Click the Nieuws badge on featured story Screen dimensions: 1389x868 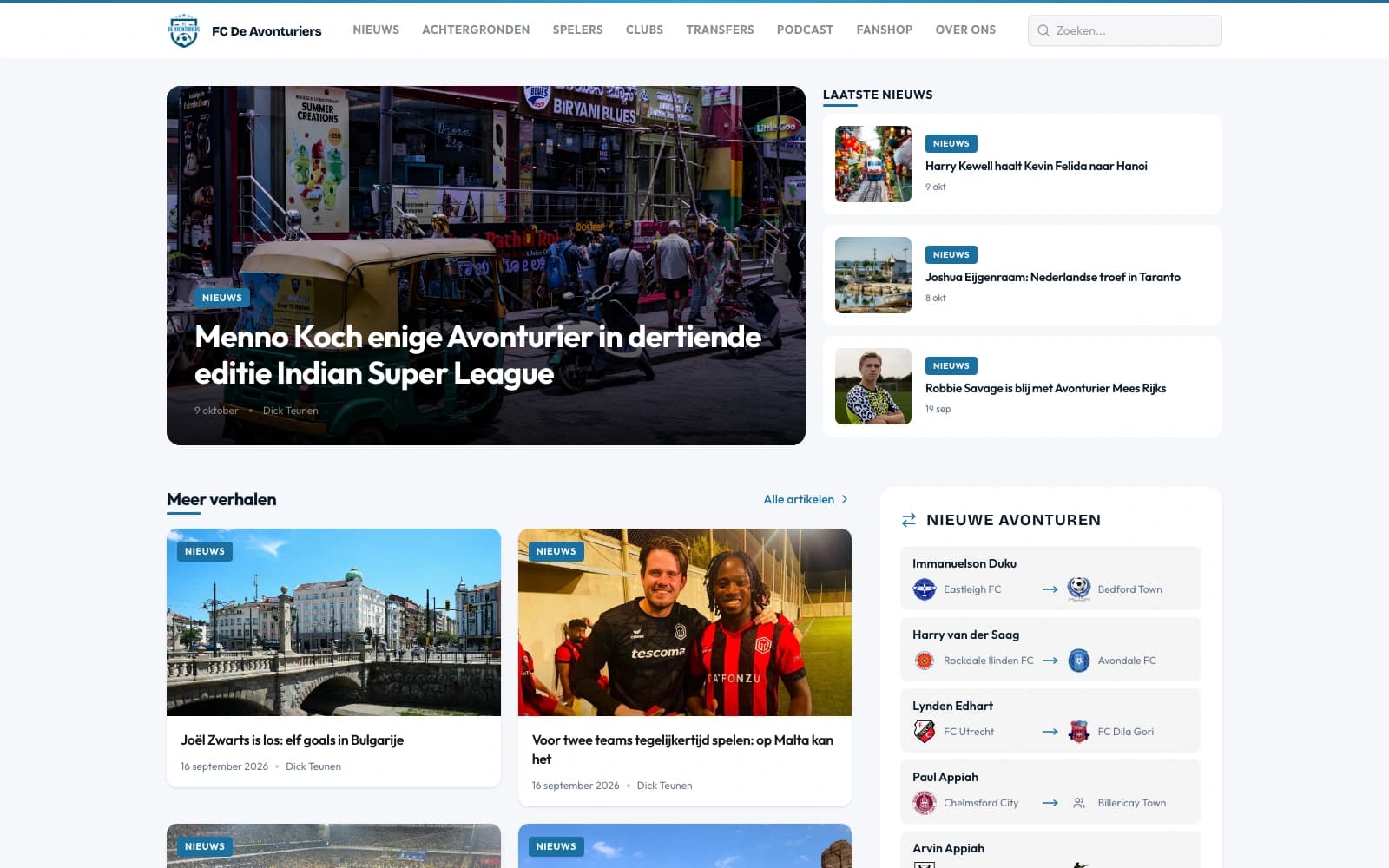coord(222,298)
